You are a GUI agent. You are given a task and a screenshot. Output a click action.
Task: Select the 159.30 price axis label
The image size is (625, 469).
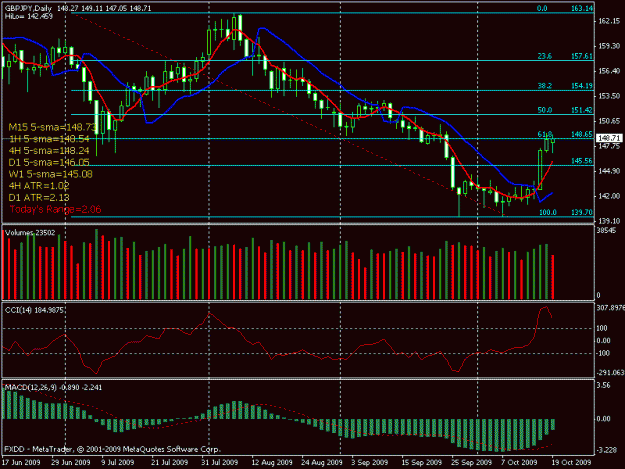pos(609,46)
